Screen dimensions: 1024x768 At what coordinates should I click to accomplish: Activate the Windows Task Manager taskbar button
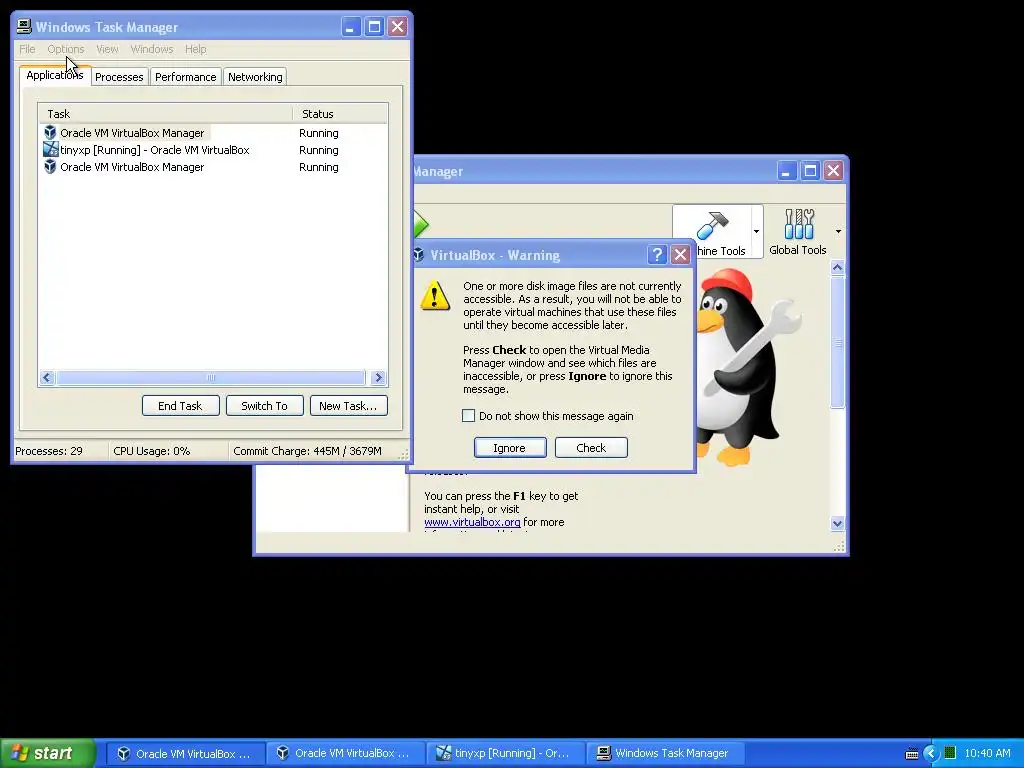[x=664, y=754]
